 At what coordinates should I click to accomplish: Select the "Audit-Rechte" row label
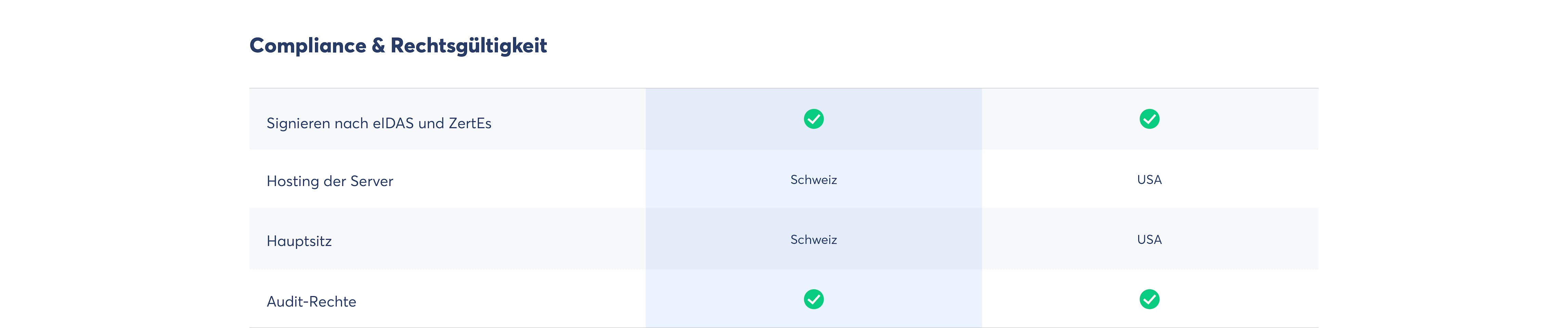pyautogui.click(x=311, y=301)
